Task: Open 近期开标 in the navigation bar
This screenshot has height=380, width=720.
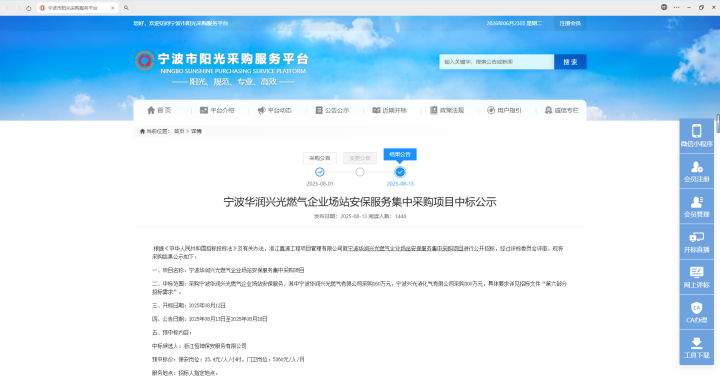Action: pyautogui.click(x=389, y=110)
